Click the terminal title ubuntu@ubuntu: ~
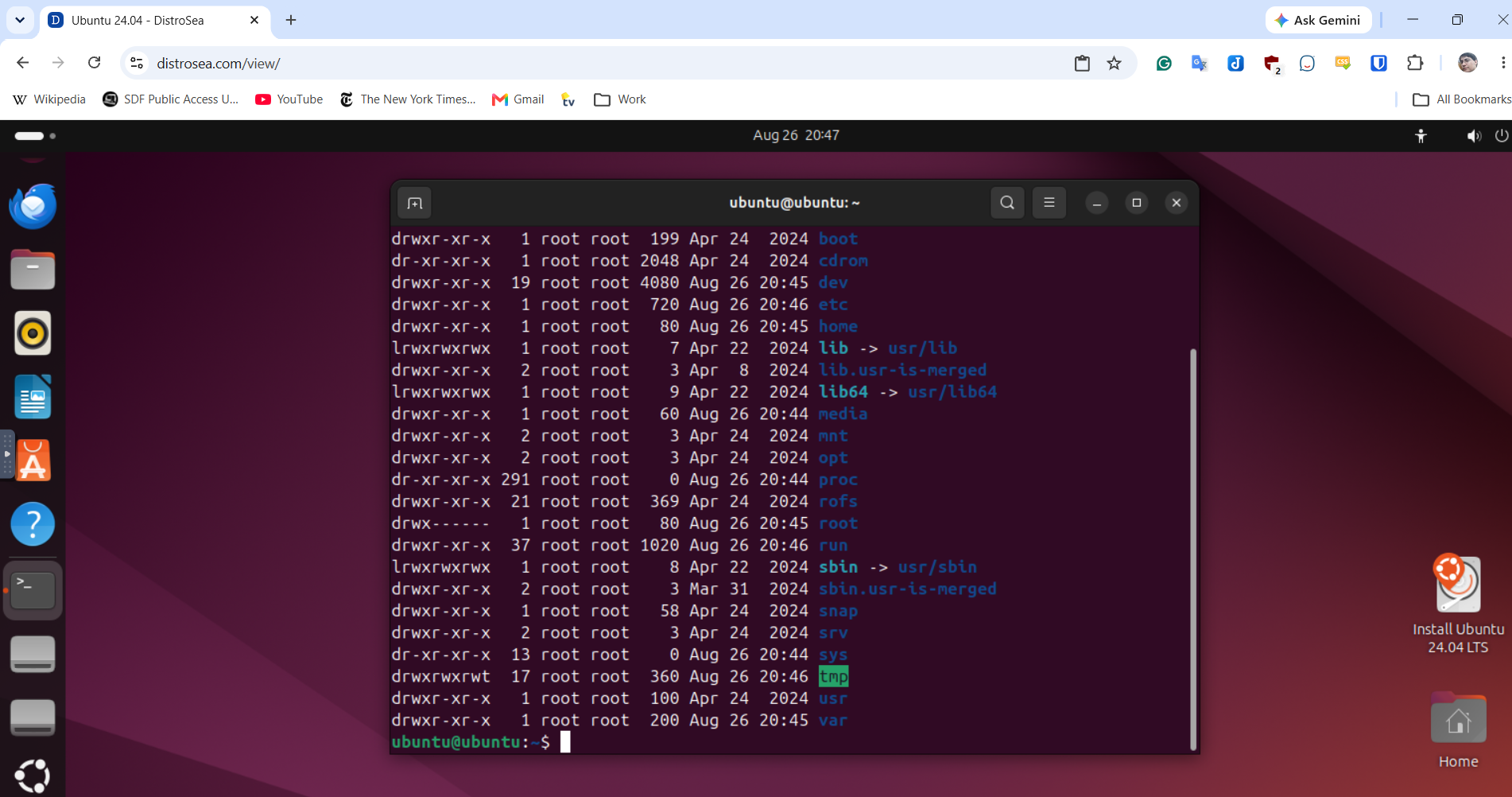 [x=794, y=203]
